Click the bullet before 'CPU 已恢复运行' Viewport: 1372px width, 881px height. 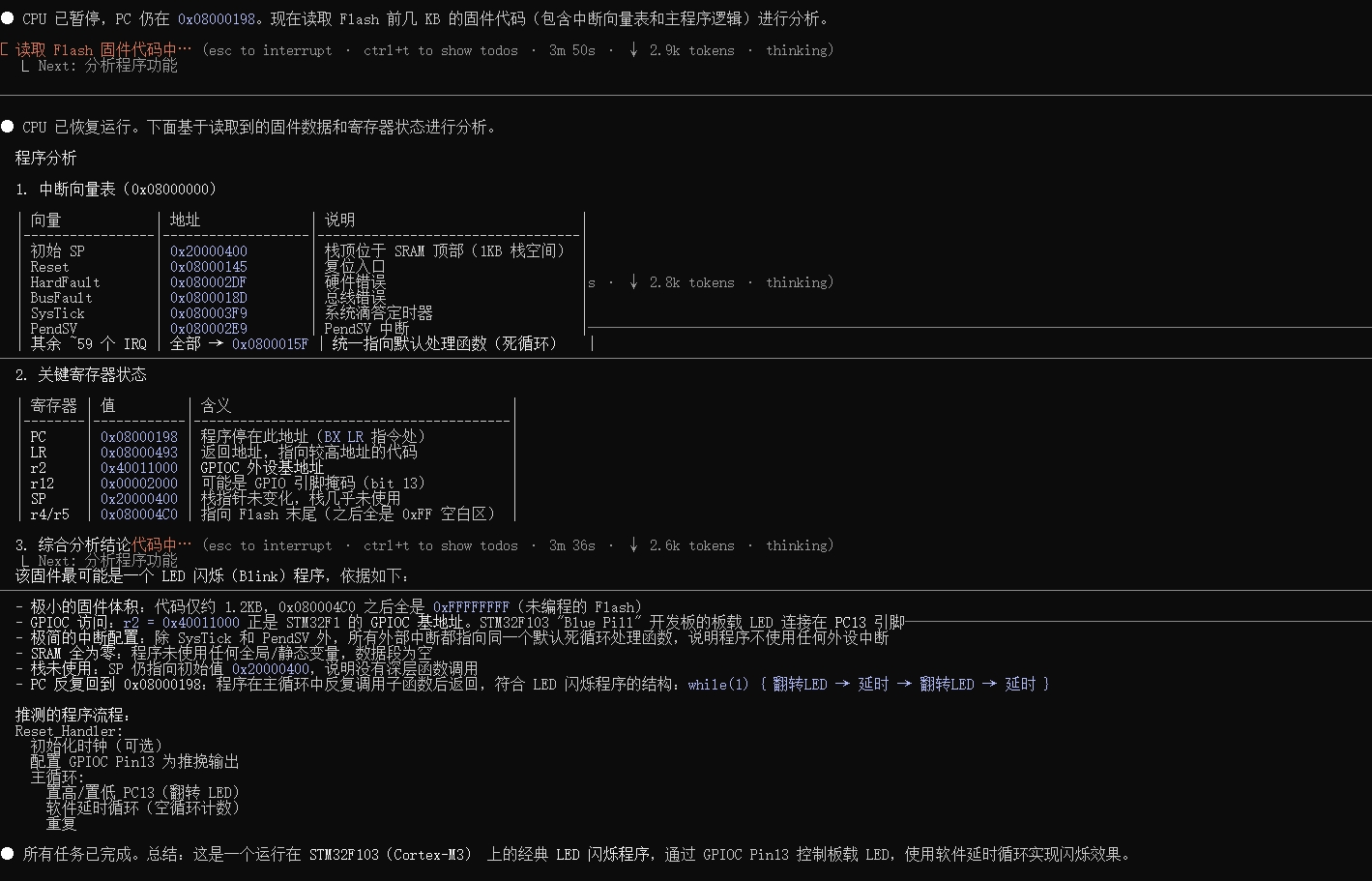[x=7, y=127]
